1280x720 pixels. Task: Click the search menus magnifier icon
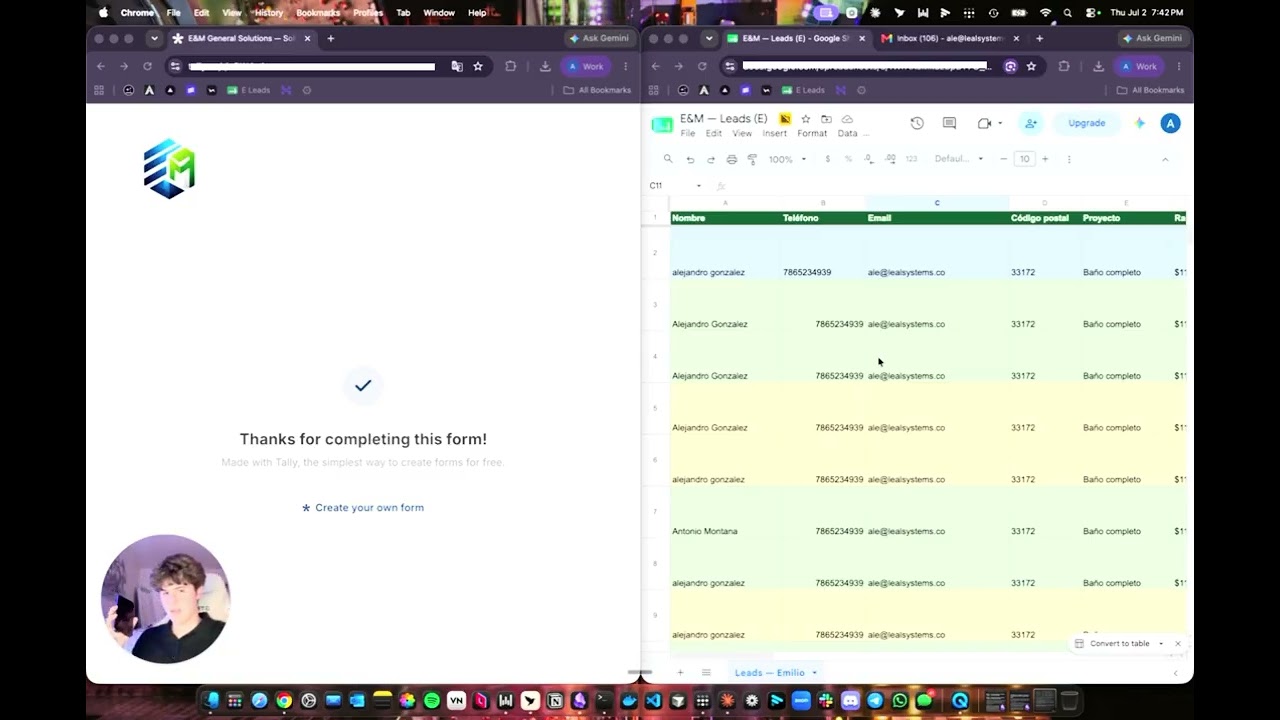point(668,159)
